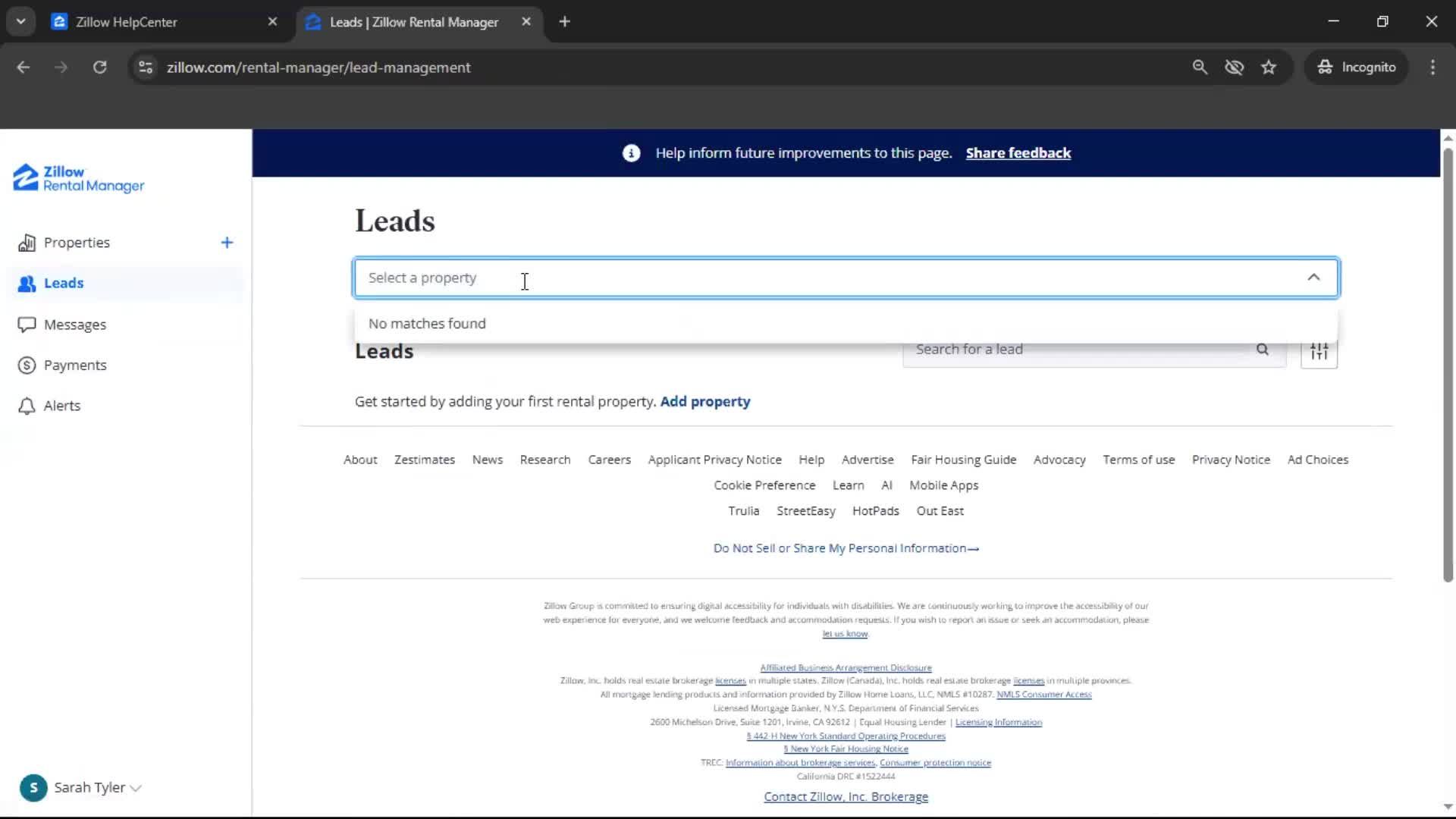This screenshot has width=1456, height=819.
Task: Add a property using the plus icon
Action: point(227,243)
